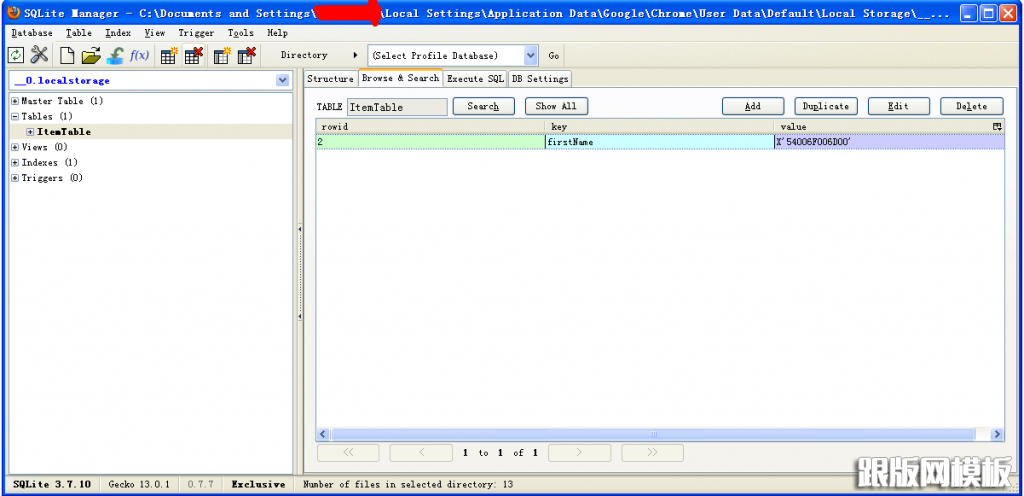Open the View menu
The width and height of the screenshot is (1024, 496).
click(155, 33)
